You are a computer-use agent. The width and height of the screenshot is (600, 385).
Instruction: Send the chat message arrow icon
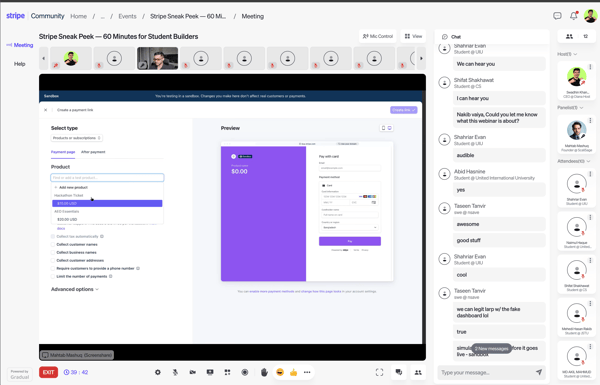(539, 372)
